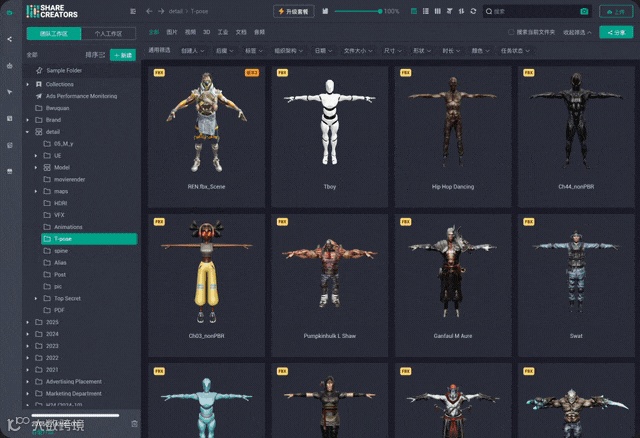Screen dimensions: 640x438
Task: Refresh the asset list
Action: [473, 11]
